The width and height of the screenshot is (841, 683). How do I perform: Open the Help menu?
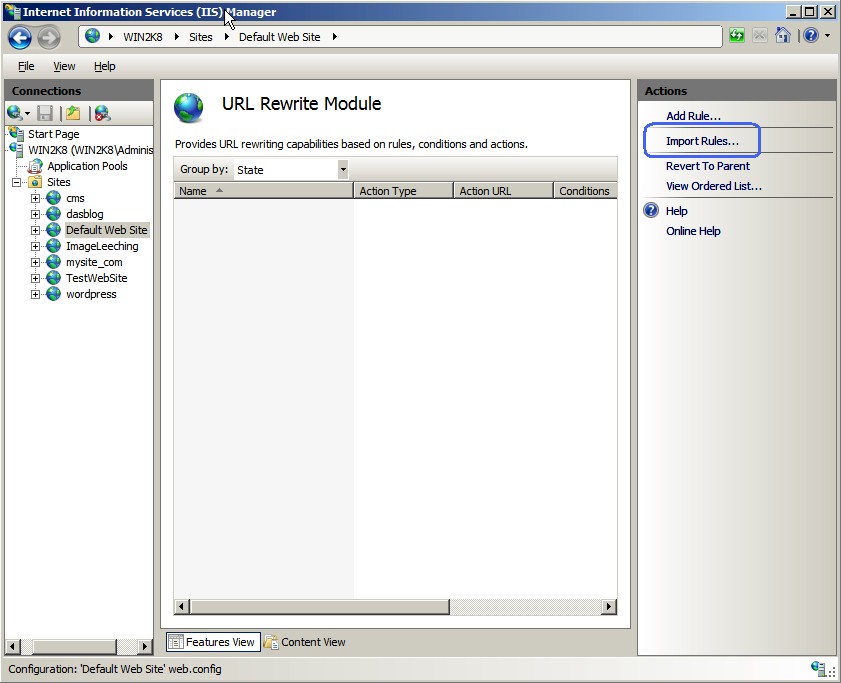tap(105, 66)
